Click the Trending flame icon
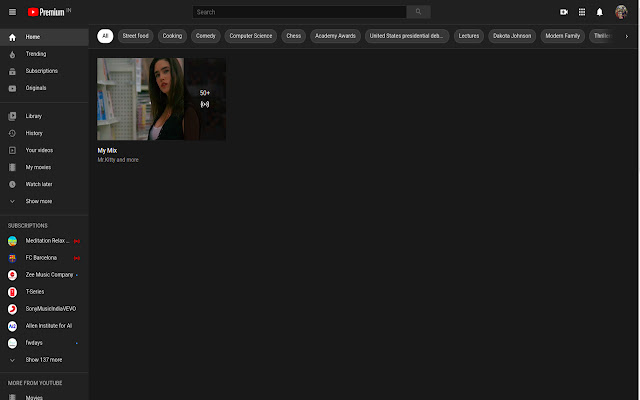Screen dimensions: 640x400 point(12,54)
